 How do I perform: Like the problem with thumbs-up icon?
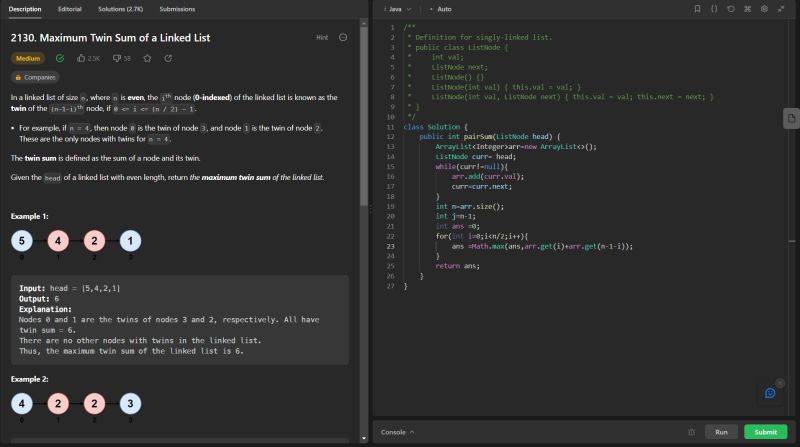pos(81,58)
